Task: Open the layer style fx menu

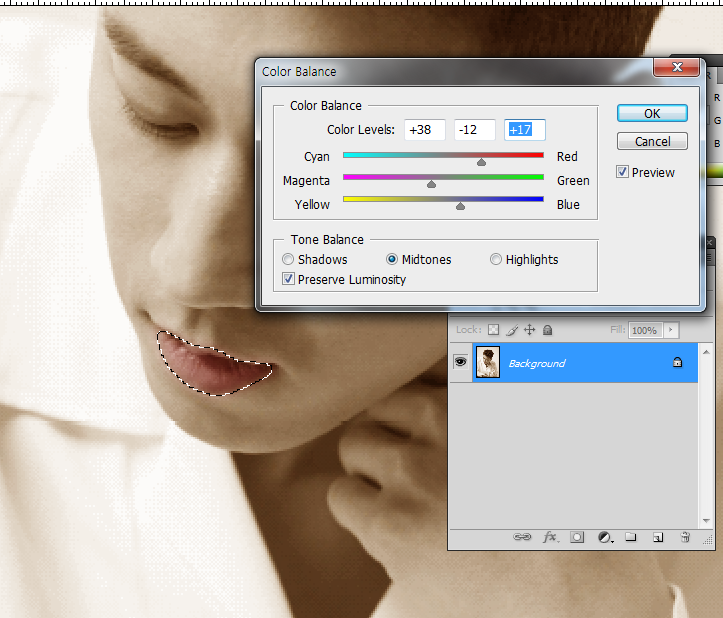Action: pos(551,537)
